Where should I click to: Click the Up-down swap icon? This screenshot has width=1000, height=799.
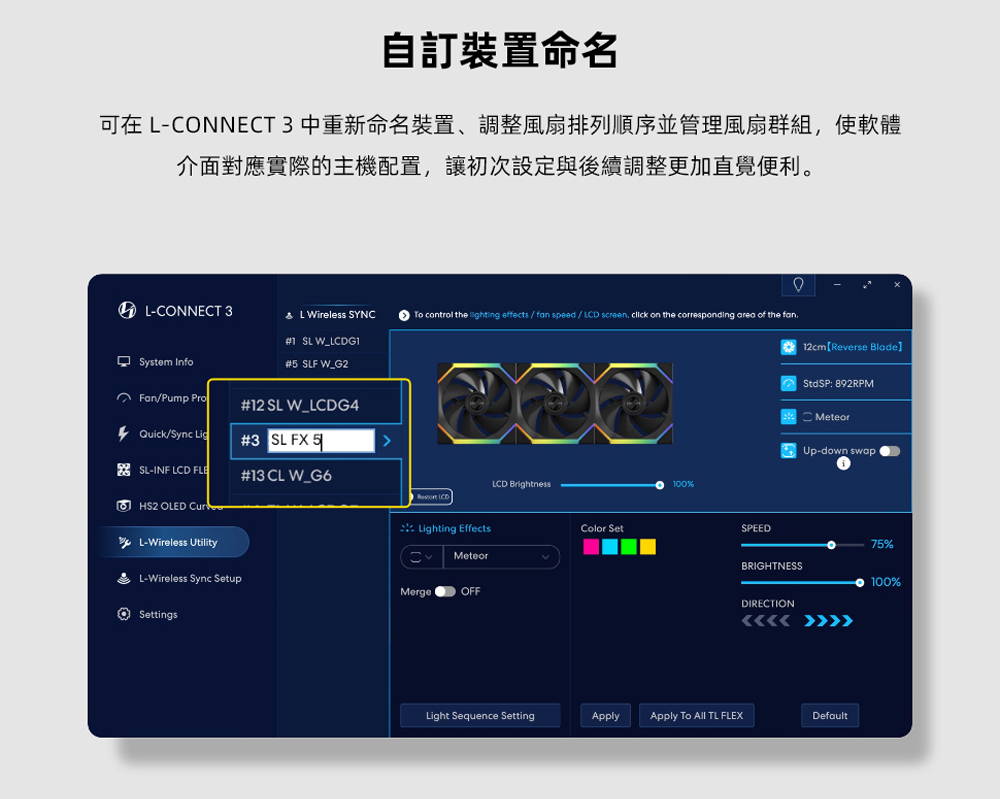(x=788, y=450)
